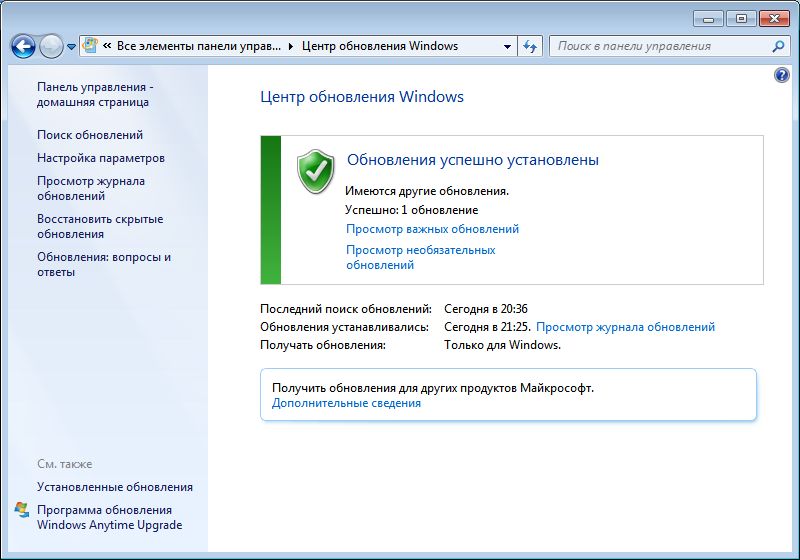Image resolution: width=800 pixels, height=560 pixels.
Task: Click the "Имеются другие обновления." text
Action: (427, 191)
